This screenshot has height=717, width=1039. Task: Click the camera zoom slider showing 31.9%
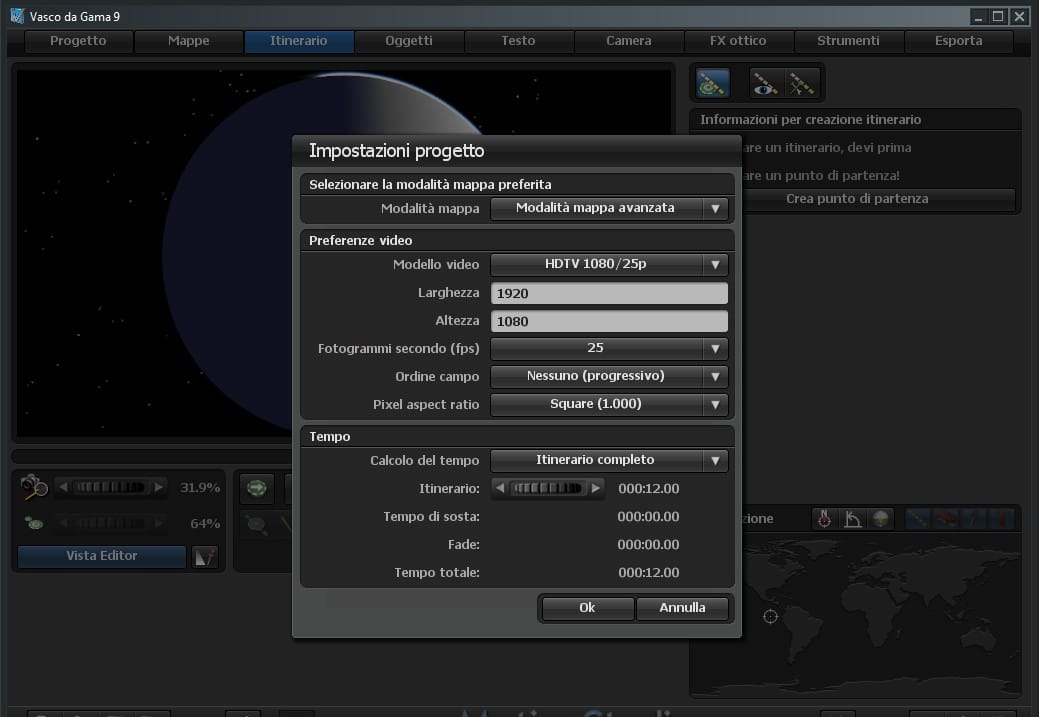[110, 487]
